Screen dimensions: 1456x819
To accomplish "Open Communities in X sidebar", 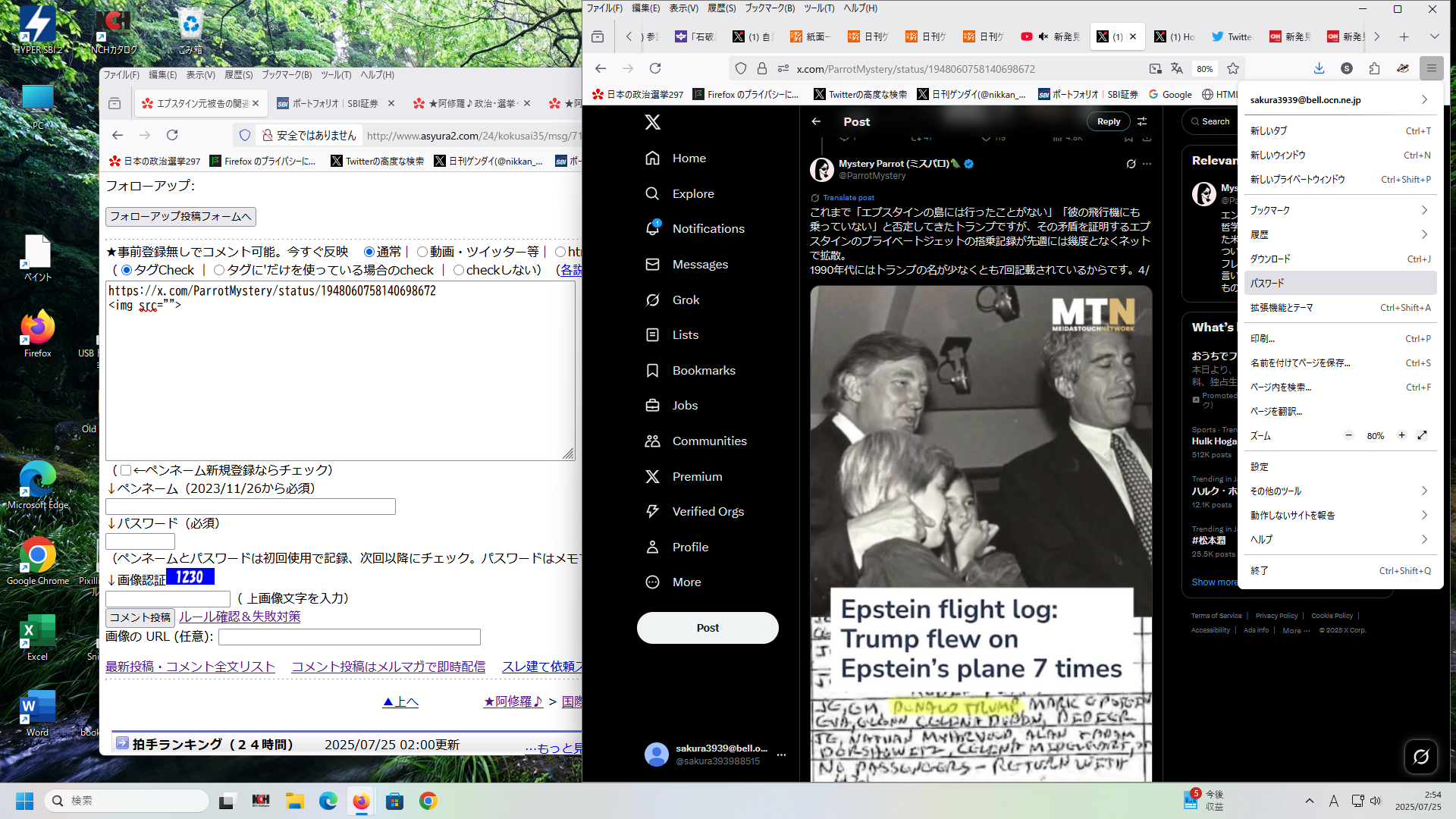I will click(695, 441).
